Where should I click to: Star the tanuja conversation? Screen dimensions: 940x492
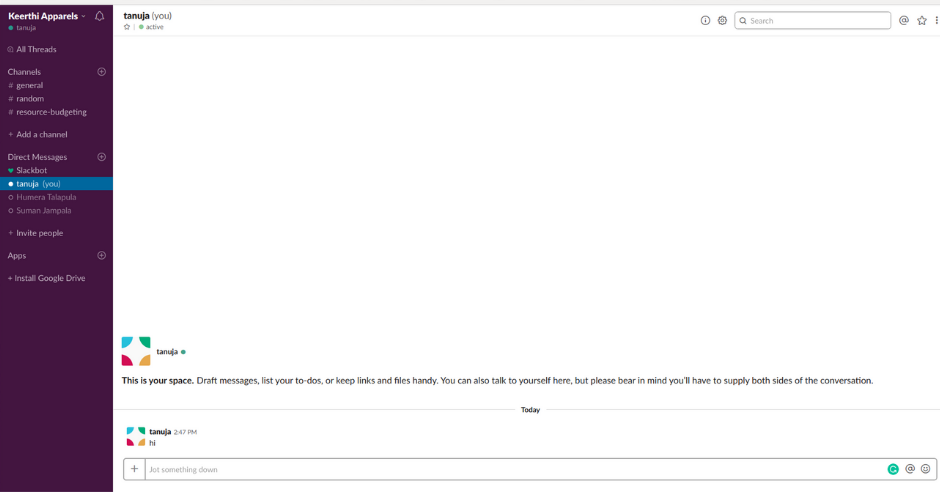click(x=127, y=27)
